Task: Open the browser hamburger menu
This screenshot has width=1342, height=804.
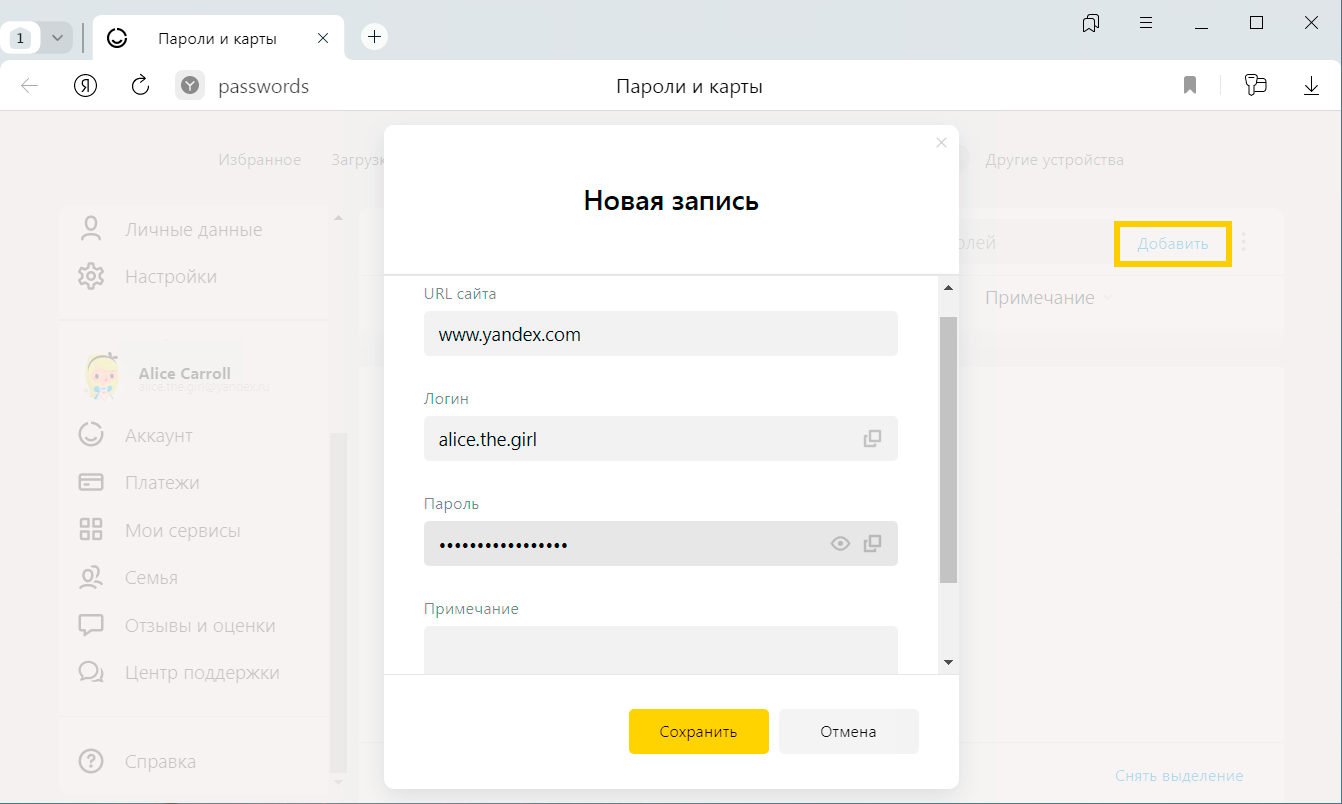Action: click(1146, 23)
